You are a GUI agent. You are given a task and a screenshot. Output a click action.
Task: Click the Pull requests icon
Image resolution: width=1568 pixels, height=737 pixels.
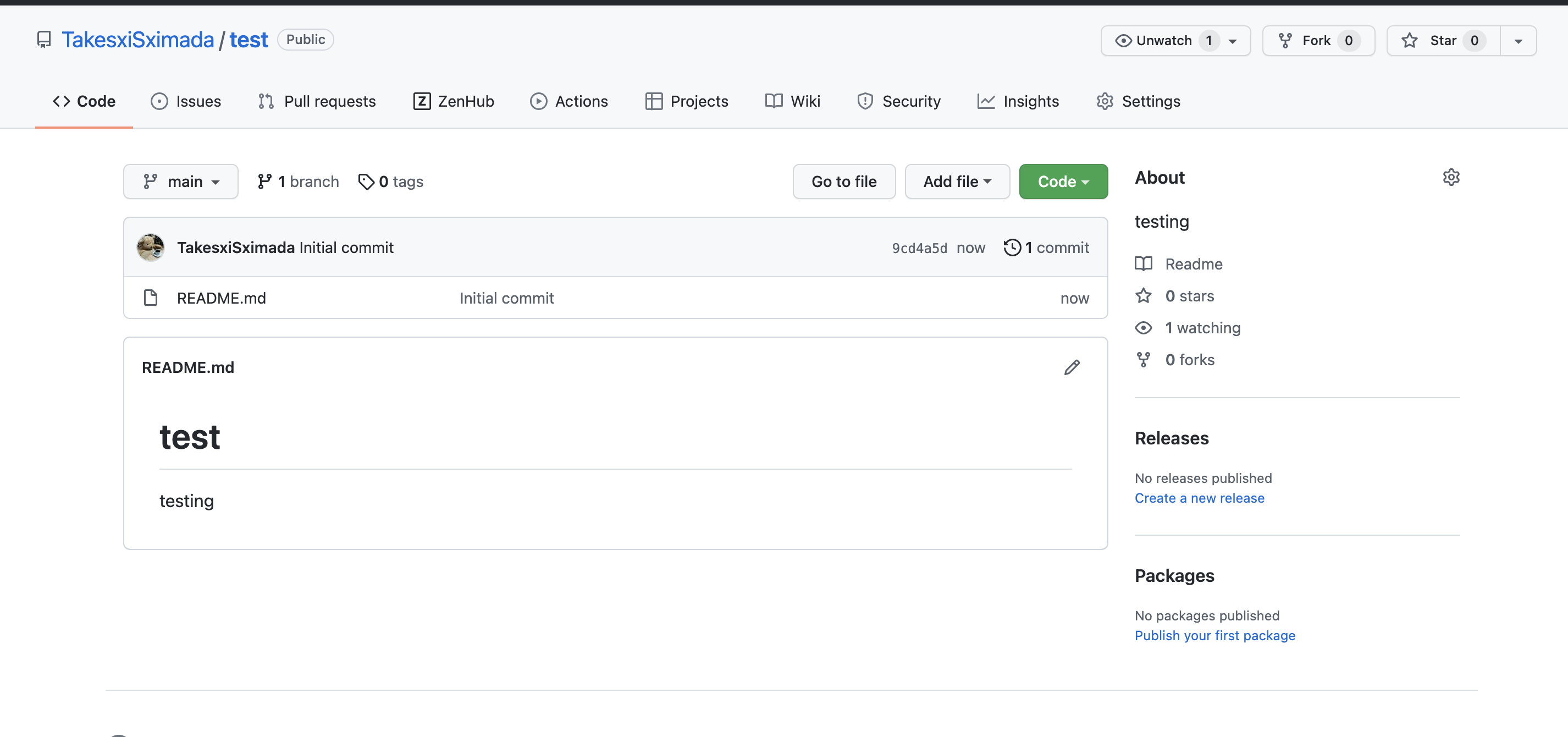coord(266,101)
